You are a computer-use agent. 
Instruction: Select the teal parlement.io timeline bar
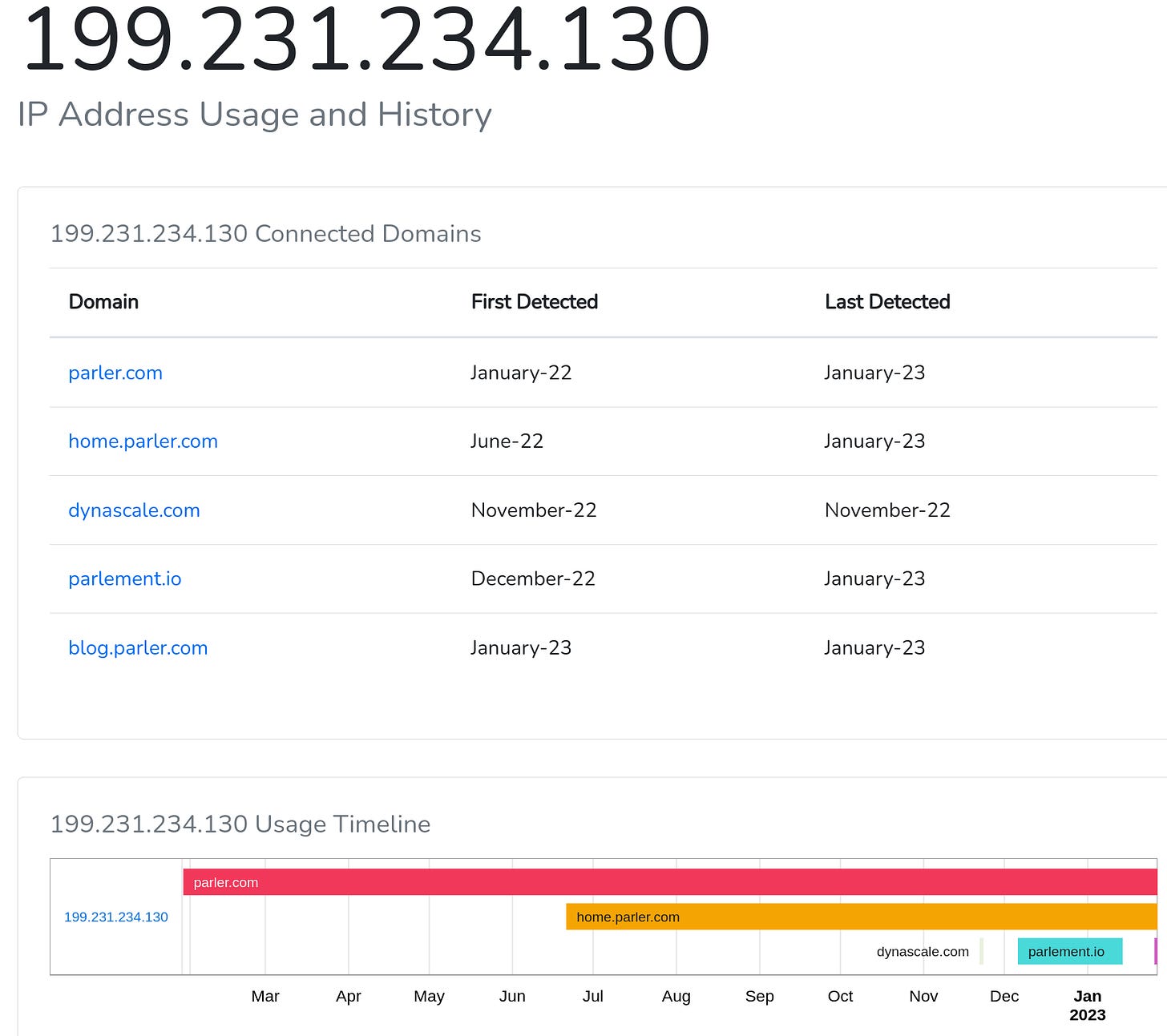click(x=1070, y=951)
